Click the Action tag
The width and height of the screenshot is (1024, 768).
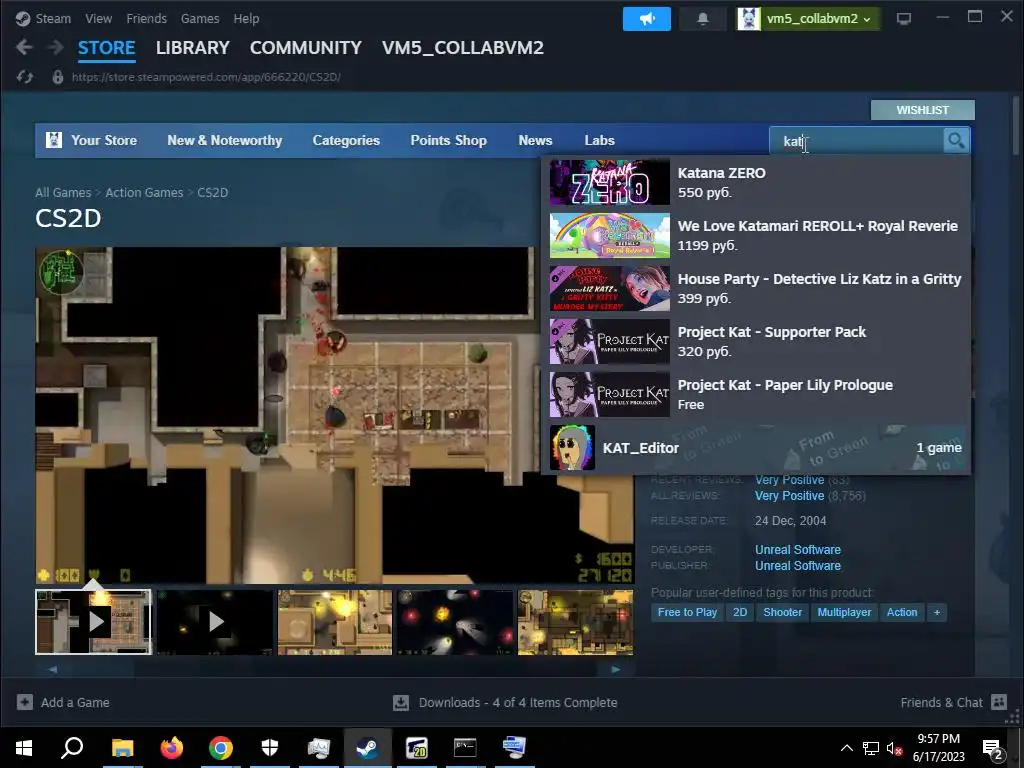click(902, 613)
